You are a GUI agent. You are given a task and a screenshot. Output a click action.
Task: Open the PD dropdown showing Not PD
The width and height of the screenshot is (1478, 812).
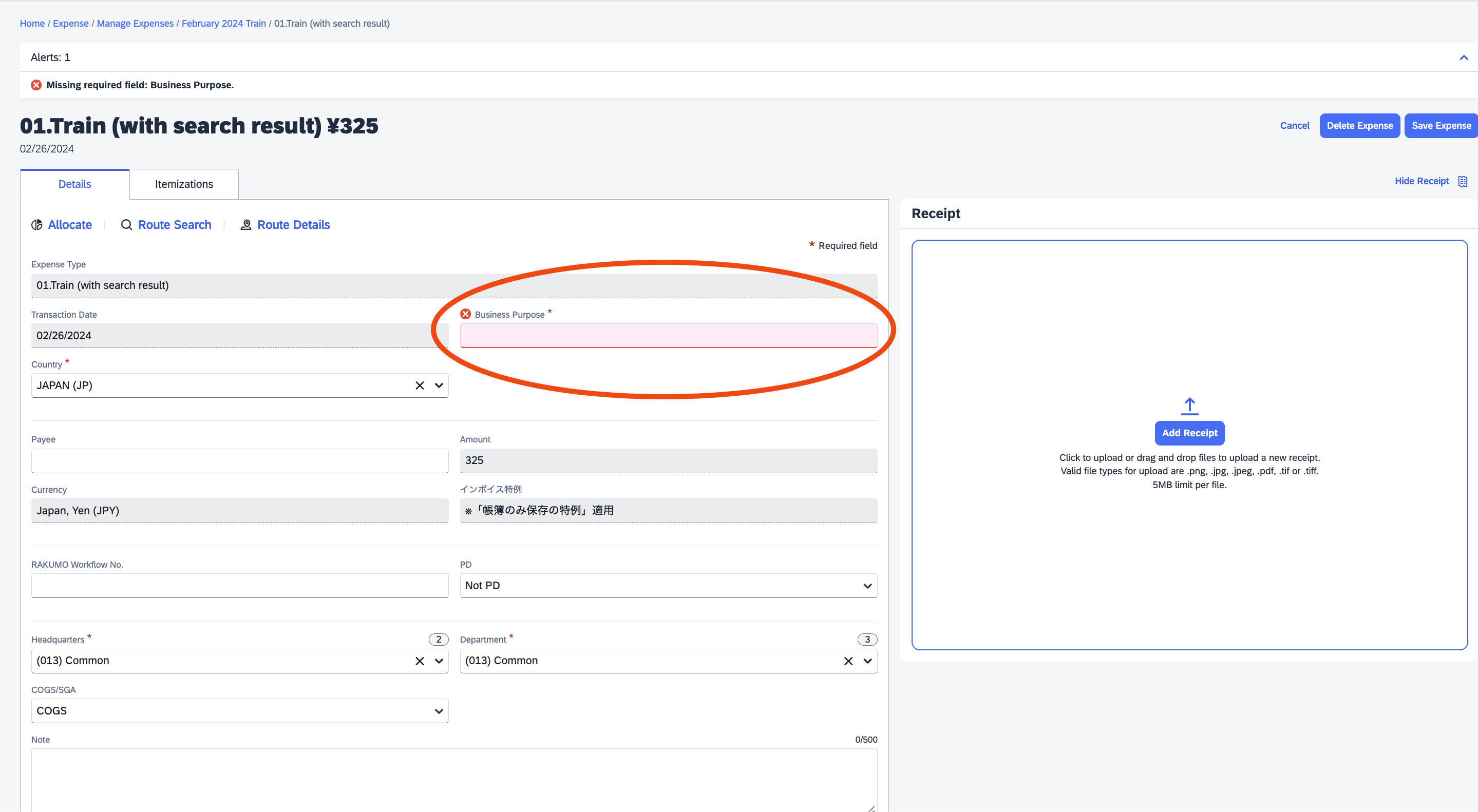click(x=668, y=586)
